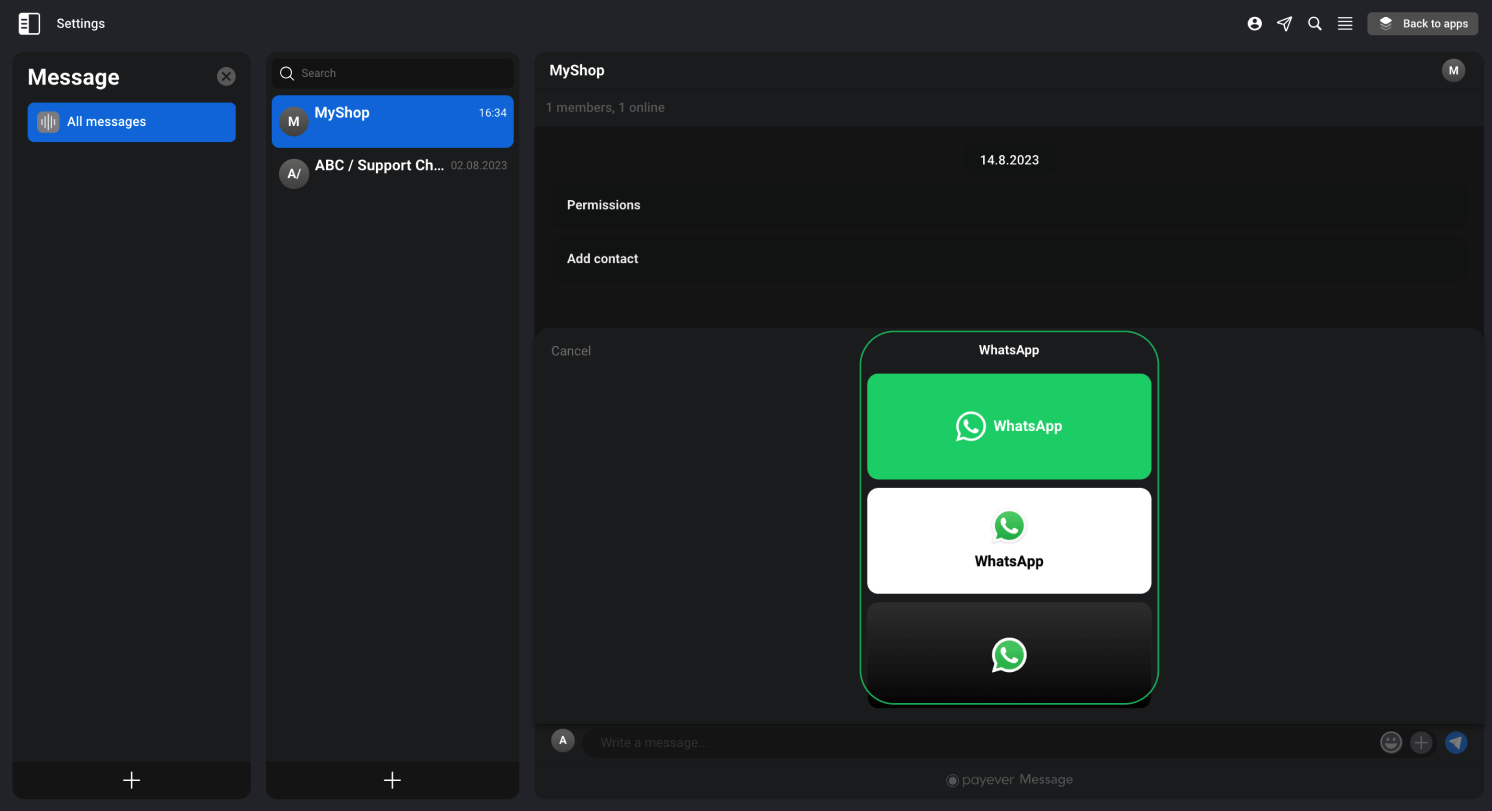Cancel the WhatsApp template picker
The width and height of the screenshot is (1492, 811).
571,351
